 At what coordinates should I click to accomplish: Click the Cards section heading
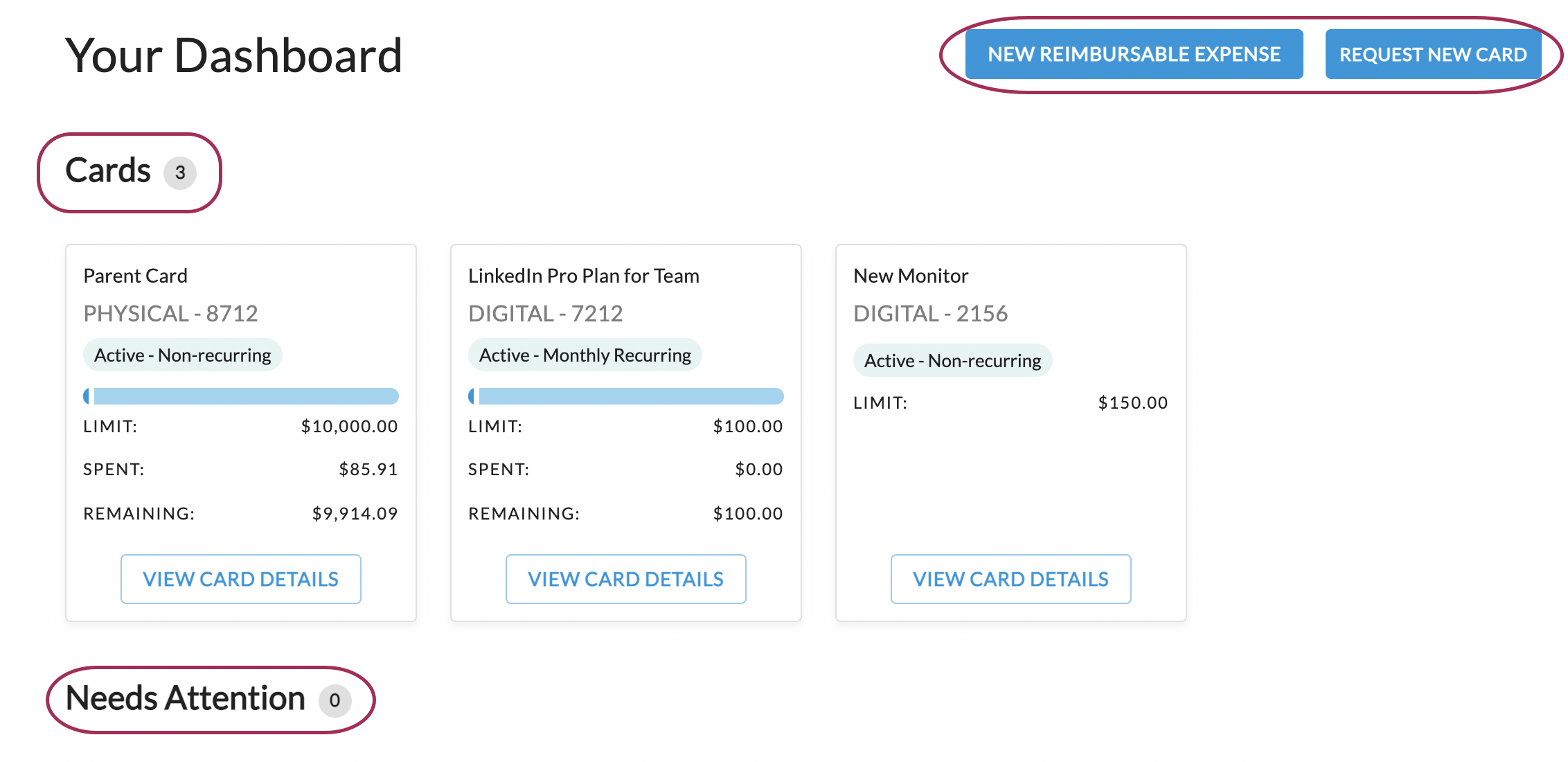pyautogui.click(x=108, y=170)
